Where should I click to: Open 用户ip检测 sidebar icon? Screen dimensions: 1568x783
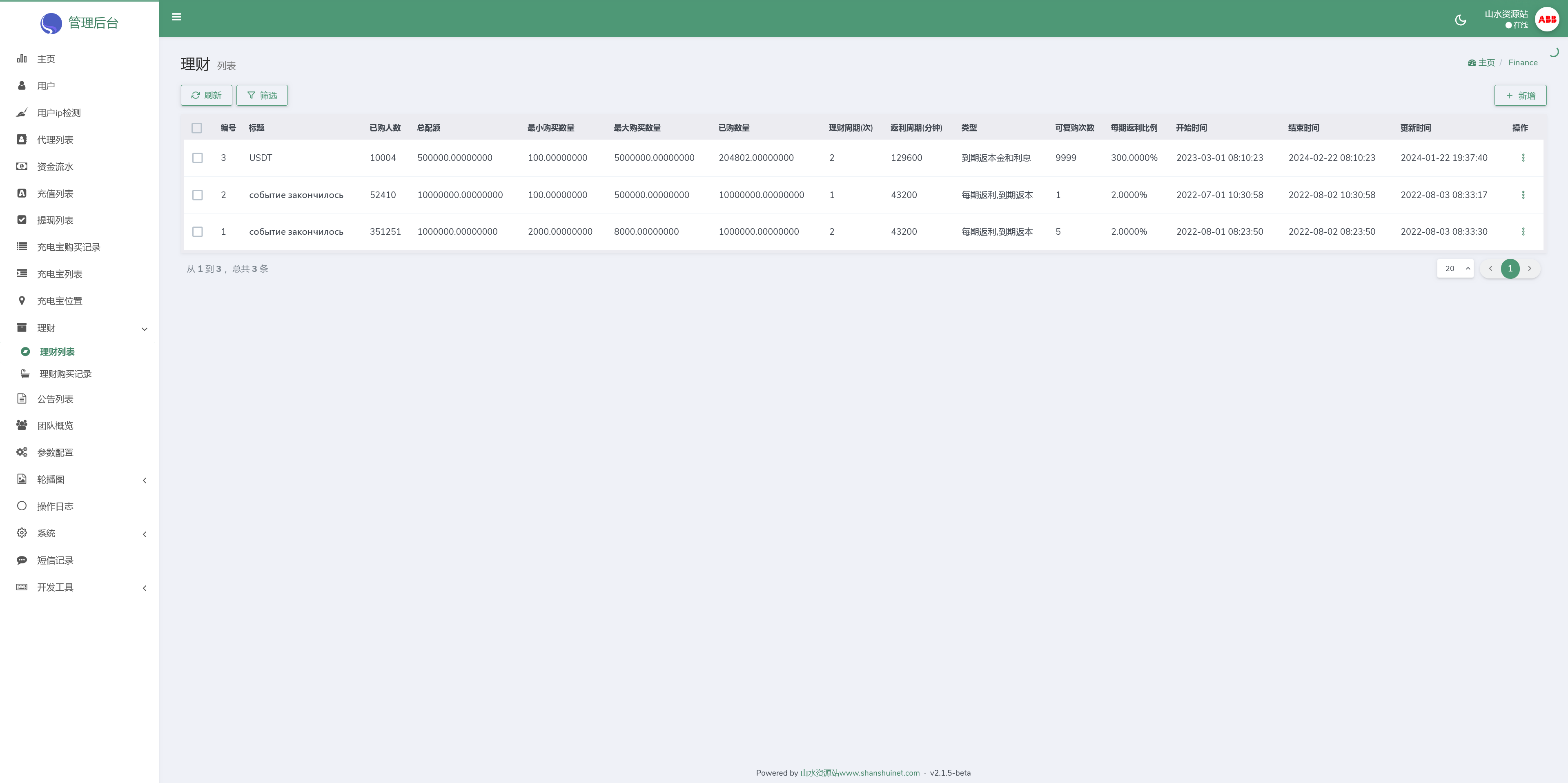tap(22, 113)
